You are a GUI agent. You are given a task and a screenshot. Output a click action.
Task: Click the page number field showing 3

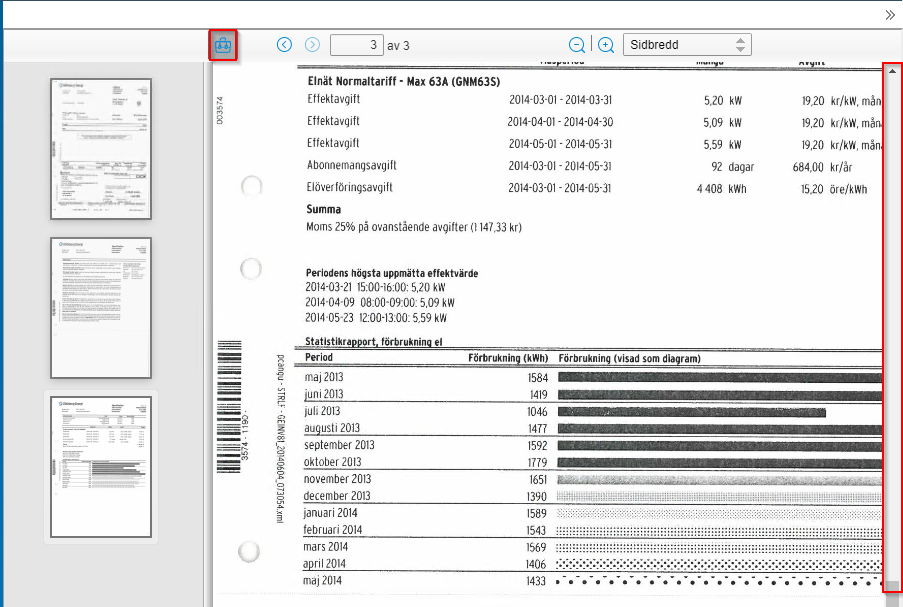357,44
